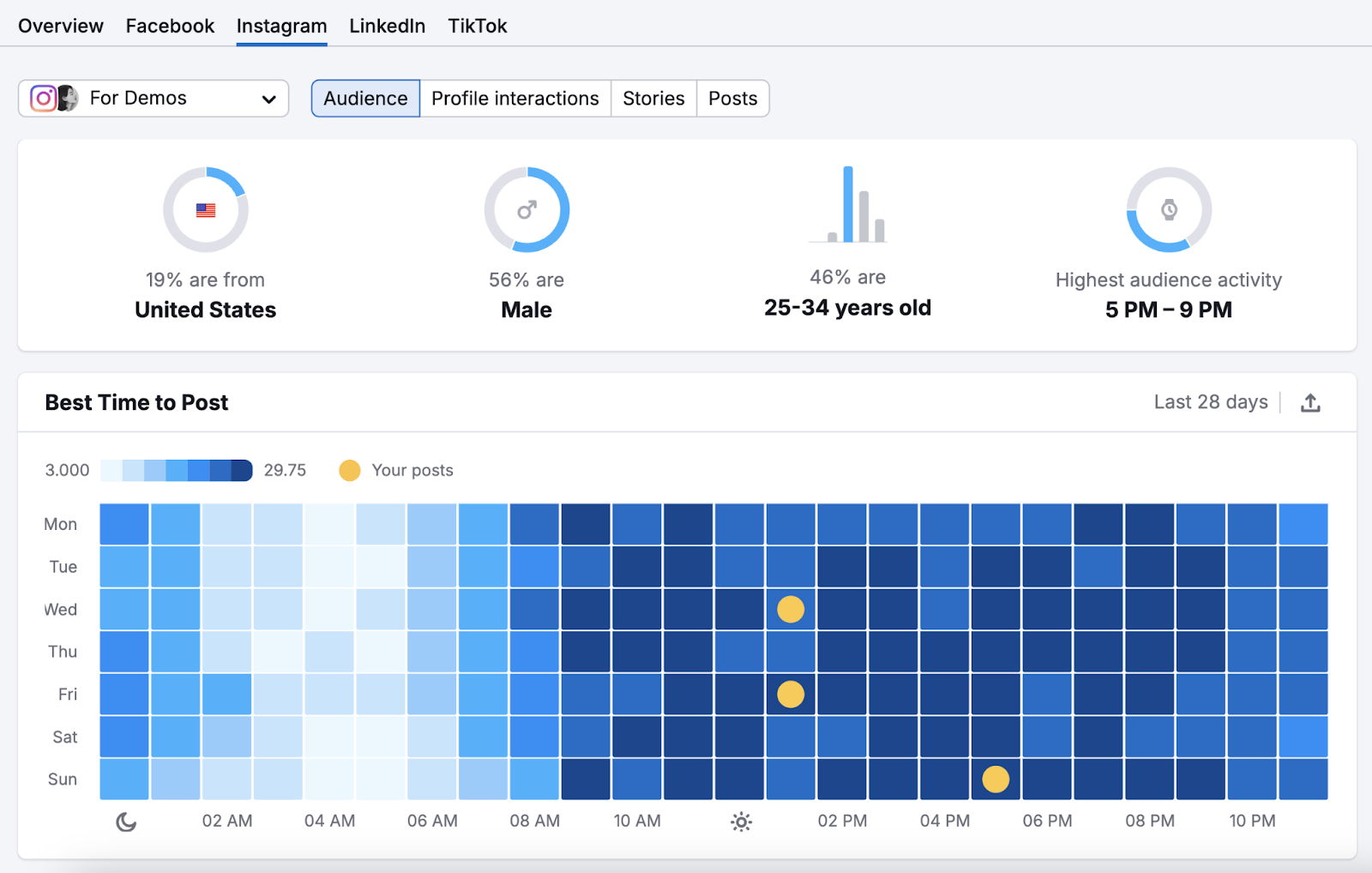The image size is (1372, 873).
Task: Switch to the Facebook tab
Action: coord(170,26)
